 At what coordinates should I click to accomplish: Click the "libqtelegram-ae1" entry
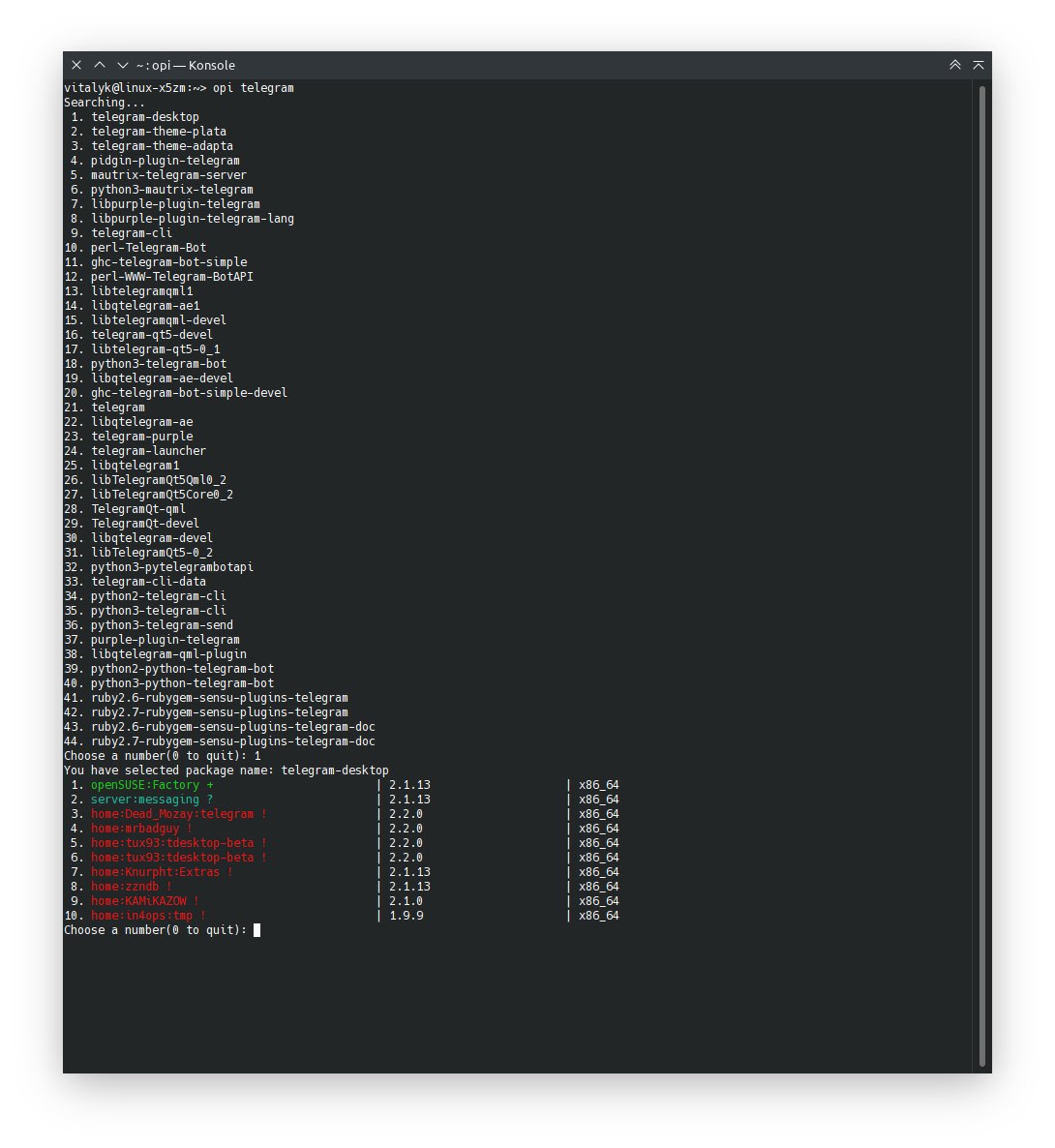pyautogui.click(x=145, y=306)
